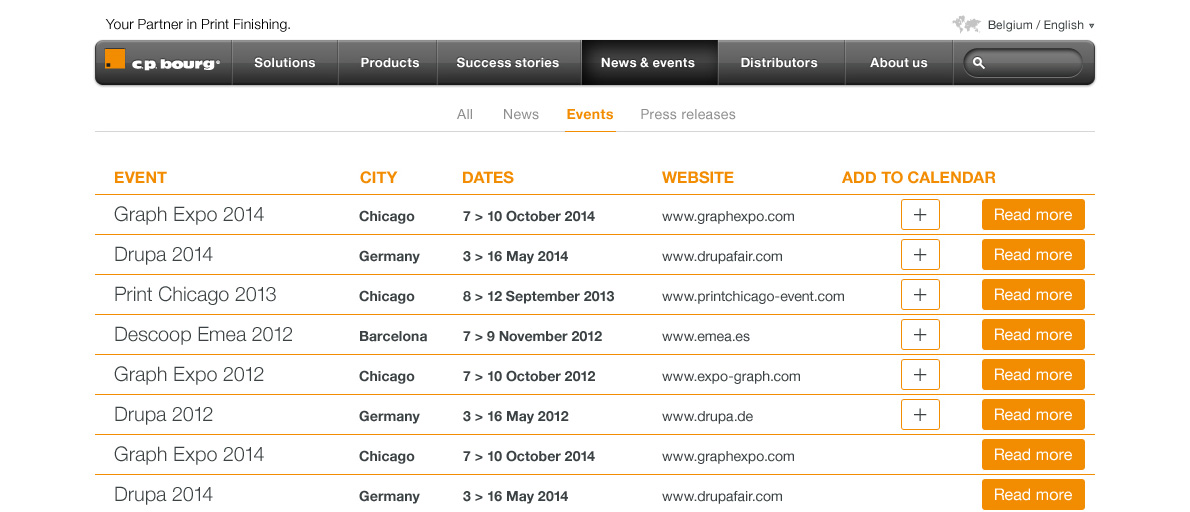Image resolution: width=1190 pixels, height=512 pixels.
Task: Click the 8 > 12 September 2013 date
Action: coord(539,297)
